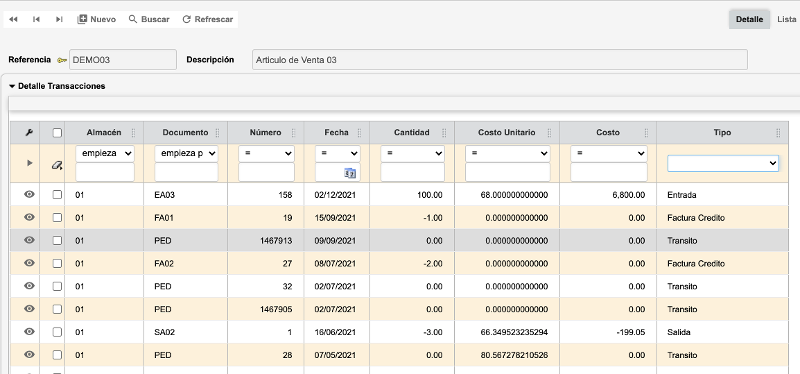Screen dimensions: 800x374
Task: Open Fecha filter operator dropdown
Action: coord(337,154)
